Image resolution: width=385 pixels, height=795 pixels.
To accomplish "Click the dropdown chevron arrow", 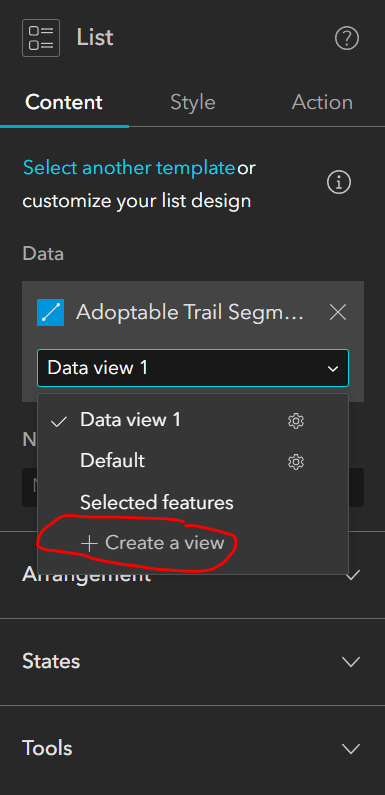I will pyautogui.click(x=333, y=369).
